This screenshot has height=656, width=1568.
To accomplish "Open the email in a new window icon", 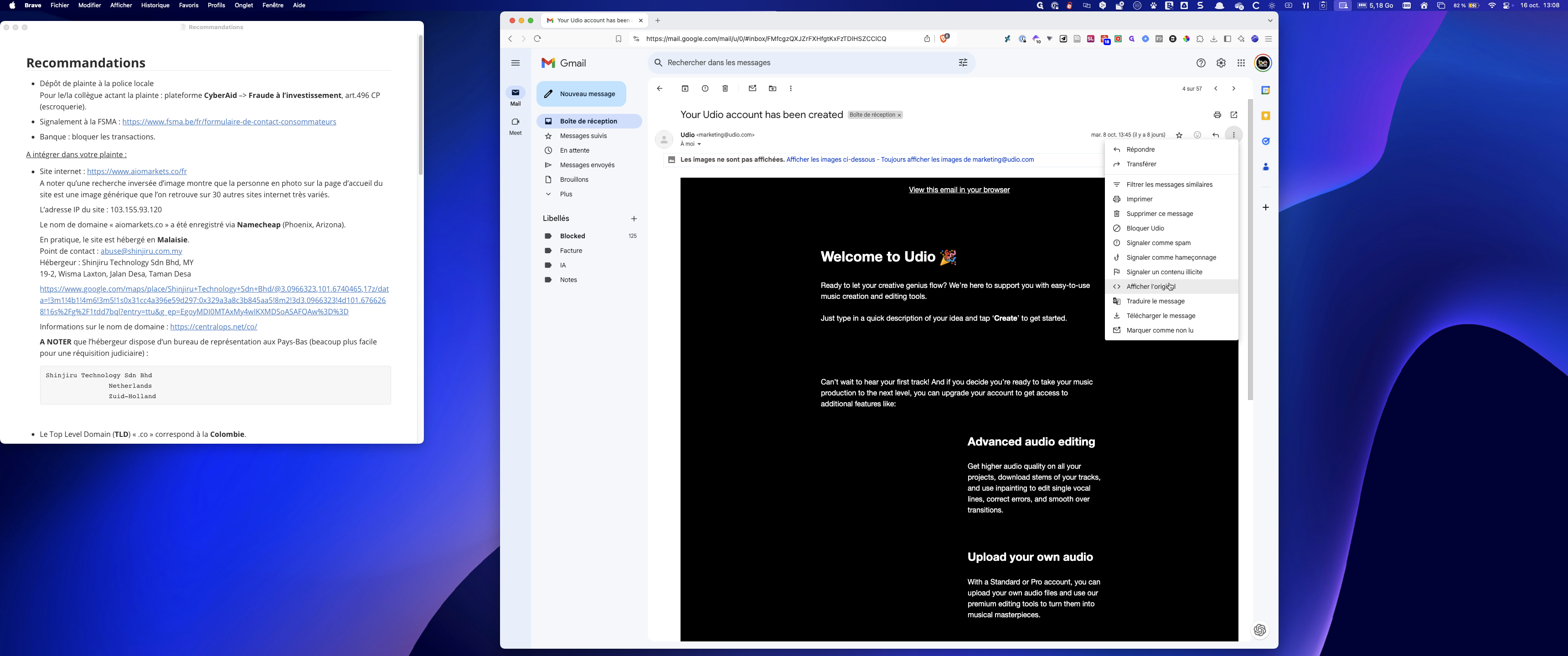I will [x=1234, y=115].
